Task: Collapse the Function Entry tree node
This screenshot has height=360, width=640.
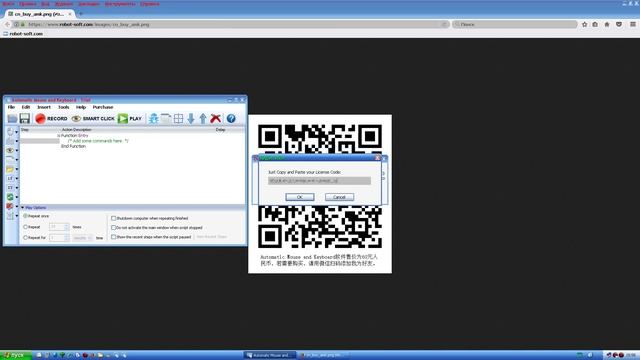Action: pyautogui.click(x=58, y=136)
